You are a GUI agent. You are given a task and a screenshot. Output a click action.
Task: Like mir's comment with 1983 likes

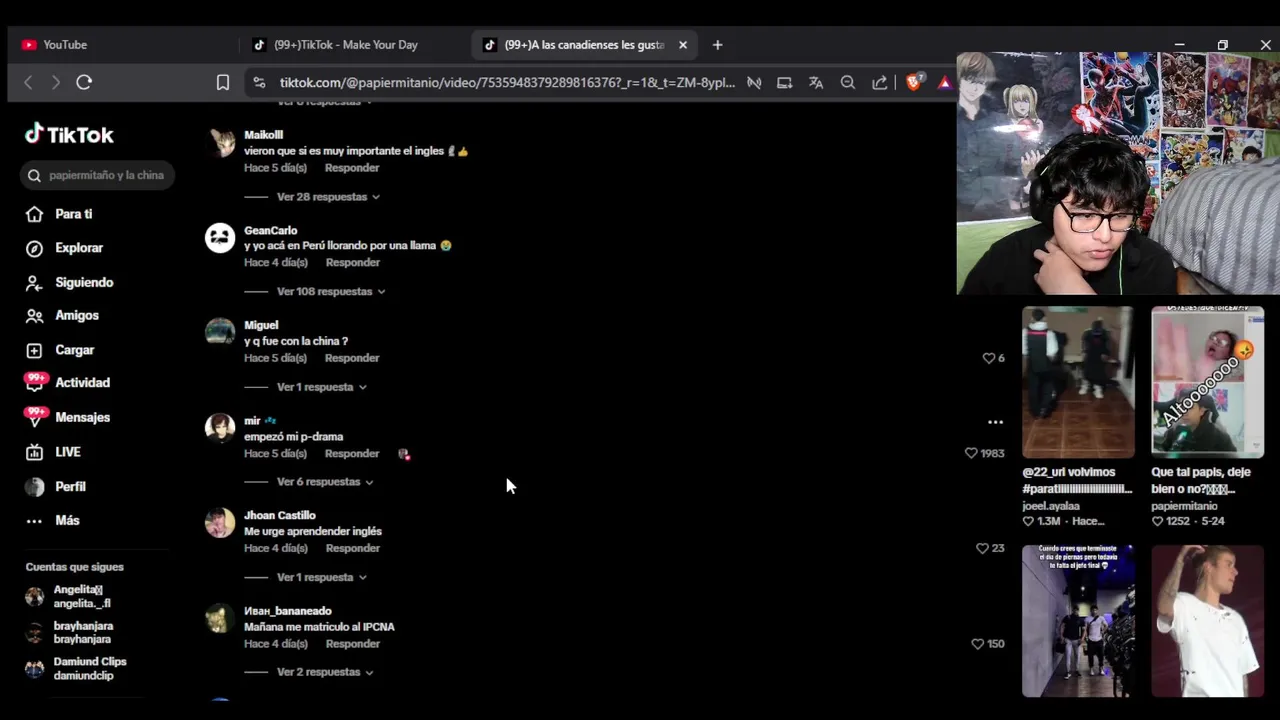tap(971, 453)
